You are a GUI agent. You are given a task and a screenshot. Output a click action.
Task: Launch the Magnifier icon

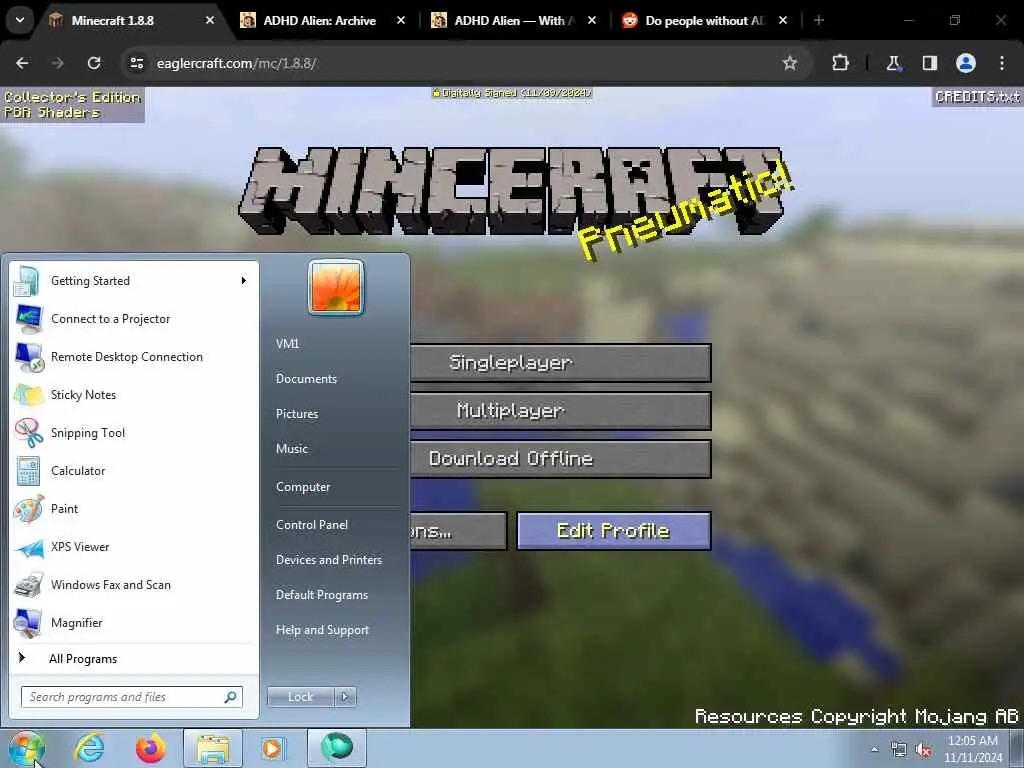click(x=27, y=622)
